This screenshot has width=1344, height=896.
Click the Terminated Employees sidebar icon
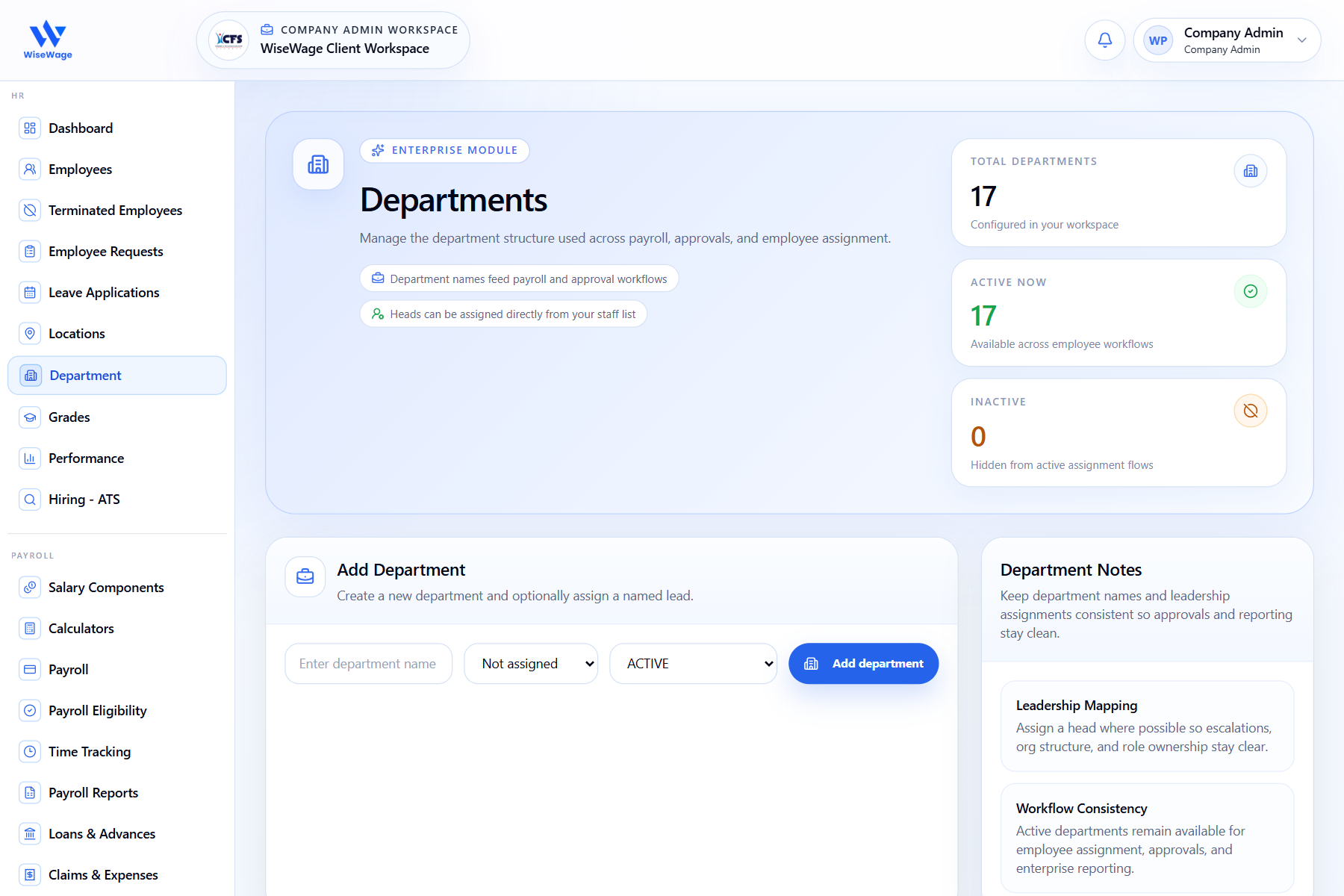tap(30, 211)
